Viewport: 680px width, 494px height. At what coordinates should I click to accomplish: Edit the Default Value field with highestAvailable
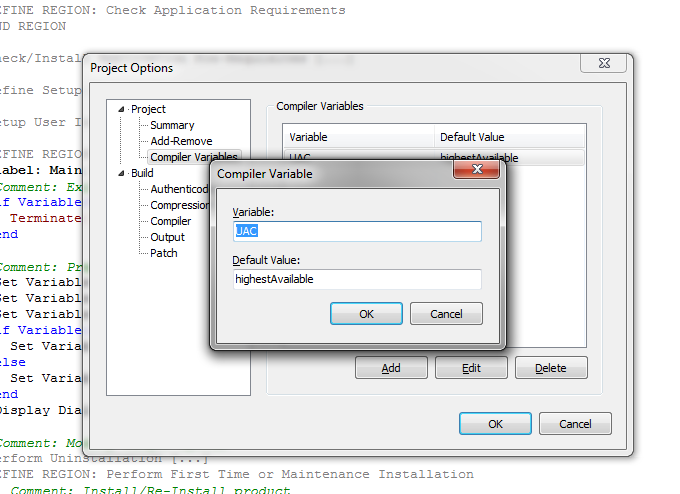click(x=357, y=279)
